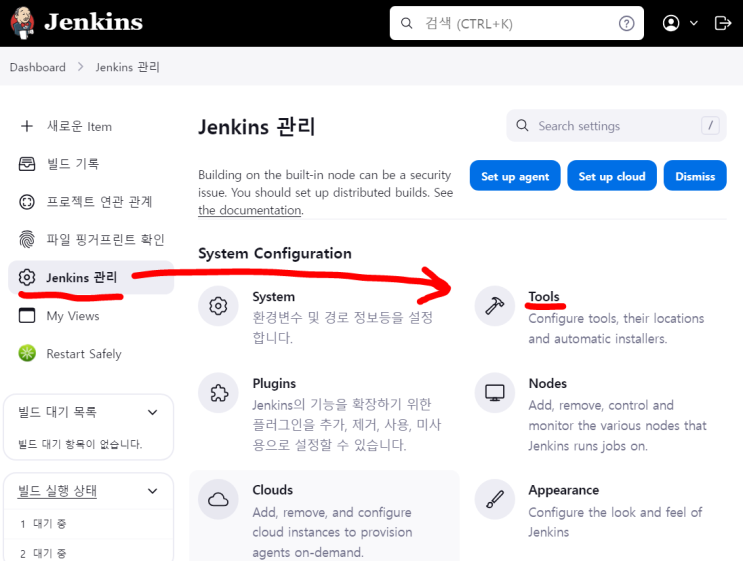
Task: Open System configuration title
Action: click(x=273, y=297)
